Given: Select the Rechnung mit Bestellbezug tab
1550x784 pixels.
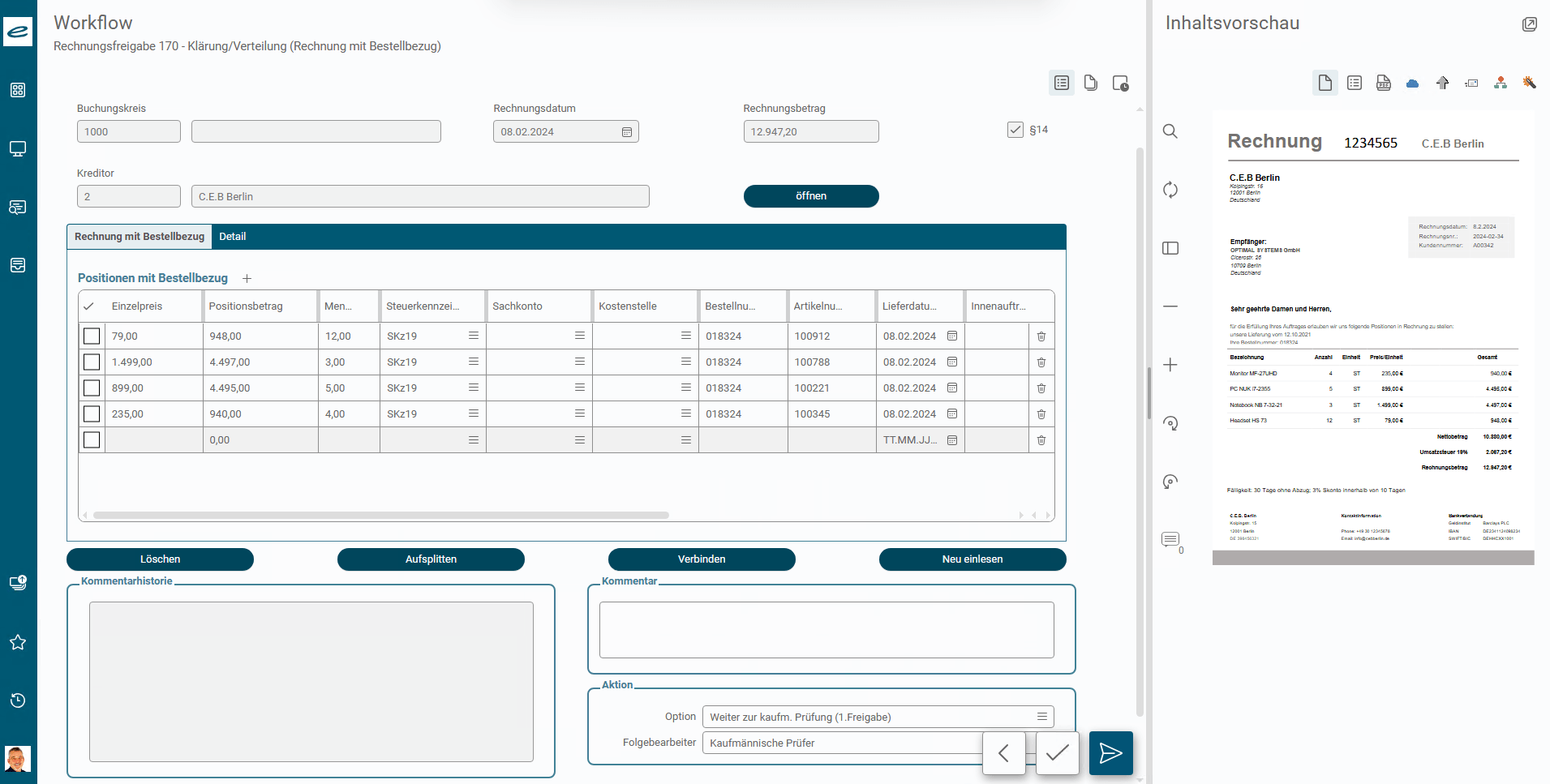Looking at the screenshot, I should pos(140,237).
